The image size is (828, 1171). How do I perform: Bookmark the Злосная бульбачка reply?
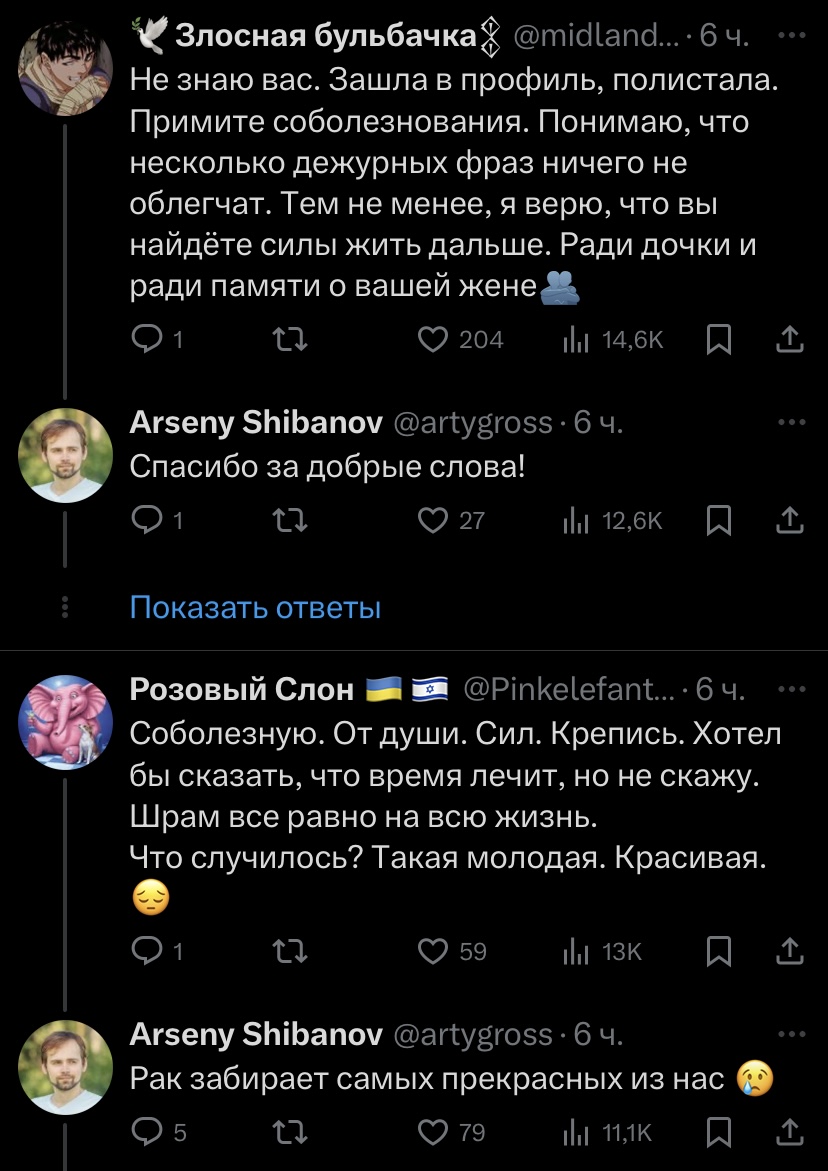tap(718, 340)
